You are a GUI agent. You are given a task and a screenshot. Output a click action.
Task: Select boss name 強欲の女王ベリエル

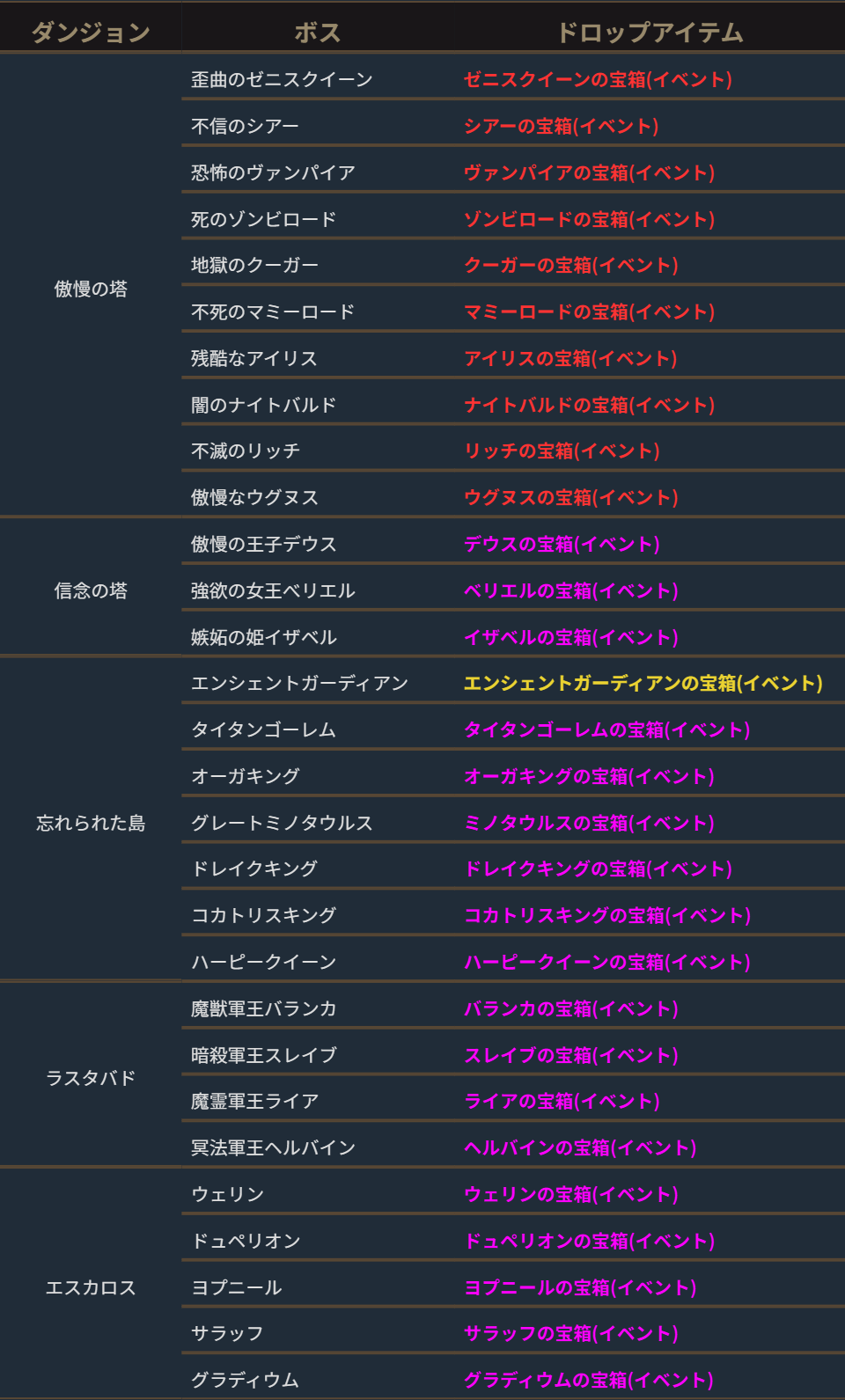273,590
